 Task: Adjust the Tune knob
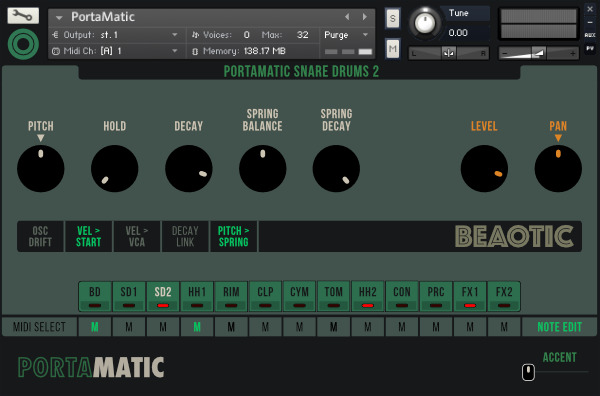(x=425, y=23)
